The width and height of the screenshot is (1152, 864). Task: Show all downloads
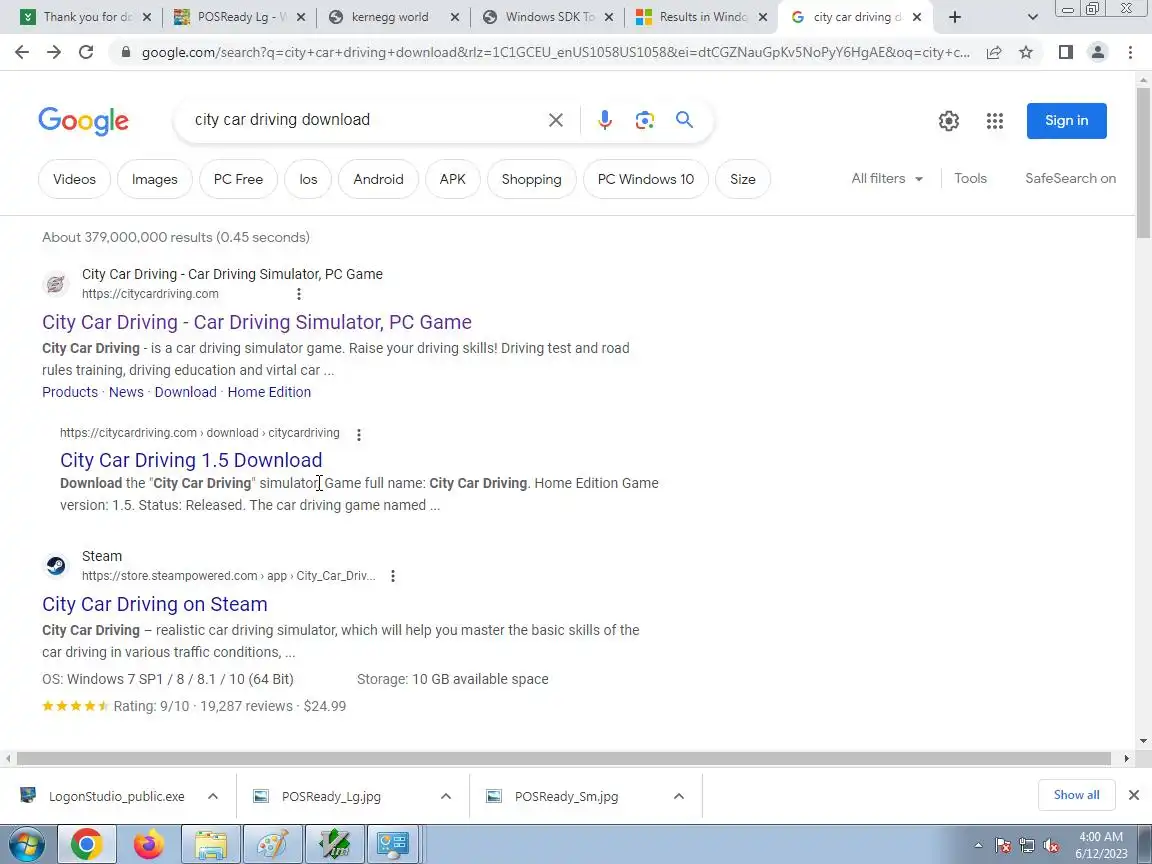click(1076, 795)
